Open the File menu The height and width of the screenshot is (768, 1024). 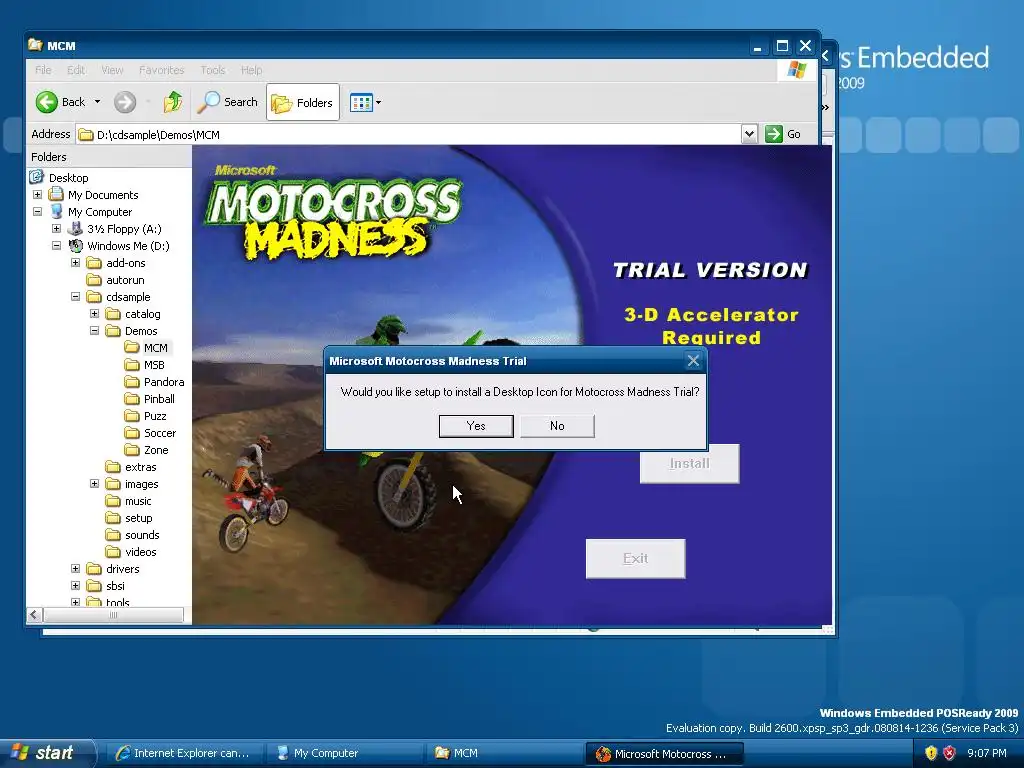[x=43, y=70]
